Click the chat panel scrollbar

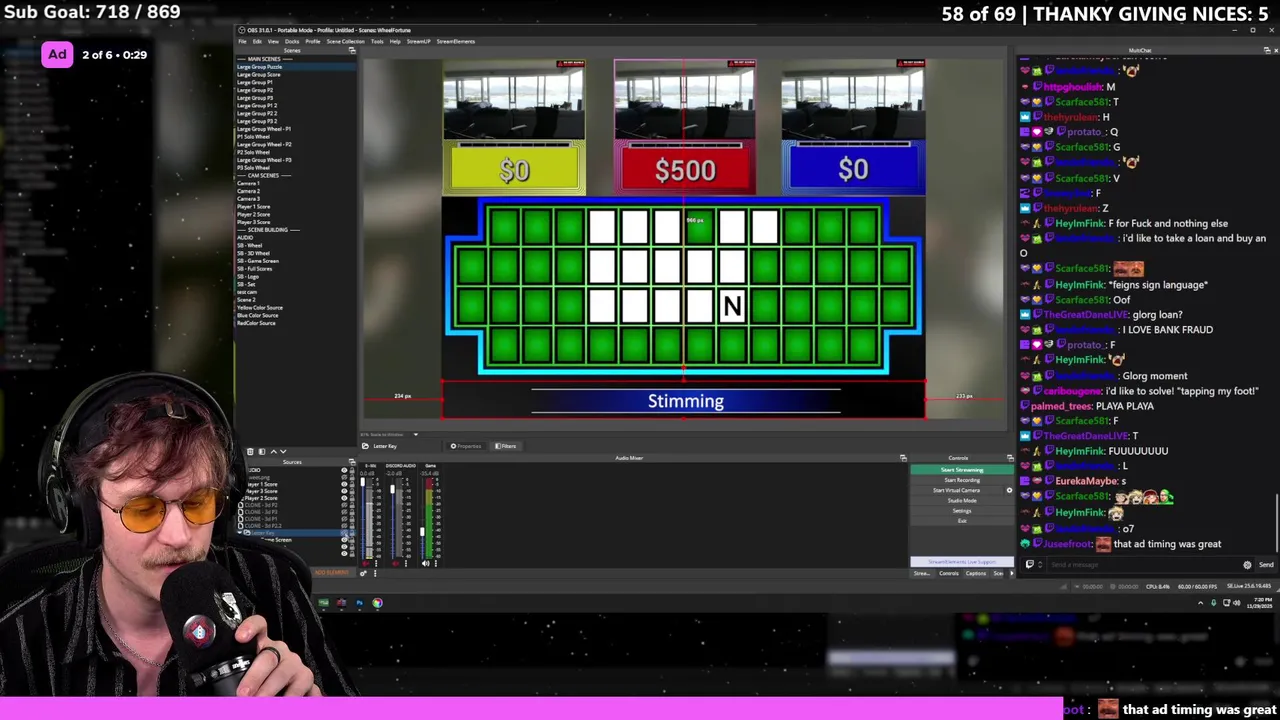pos(1277,522)
